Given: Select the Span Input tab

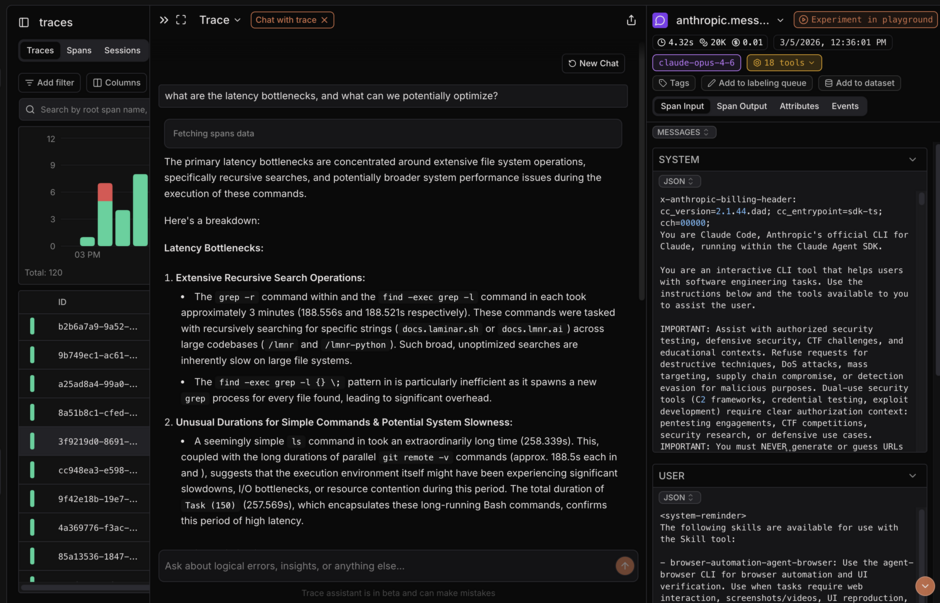Looking at the screenshot, I should point(682,106).
